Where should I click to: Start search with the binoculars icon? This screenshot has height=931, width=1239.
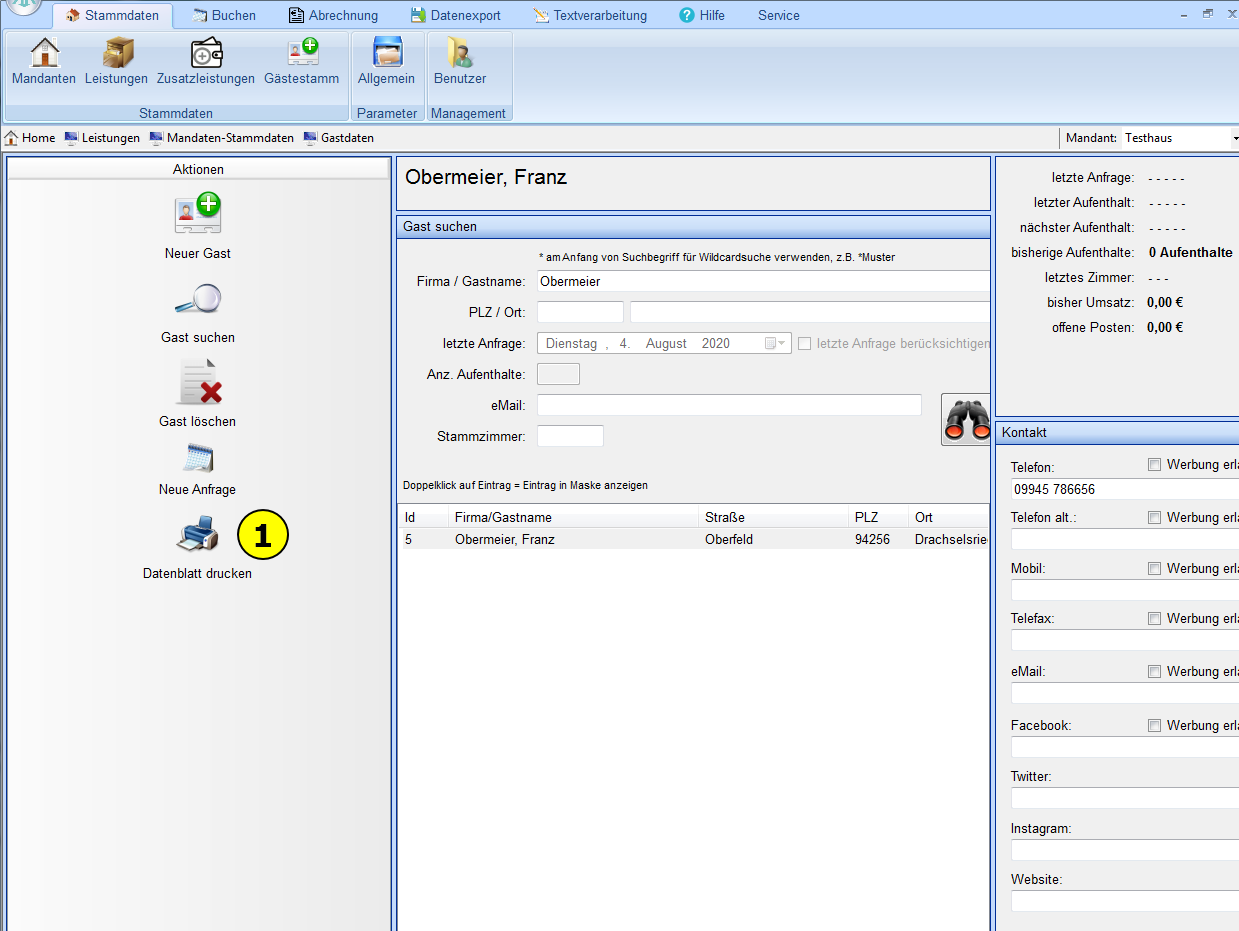pyautogui.click(x=966, y=419)
